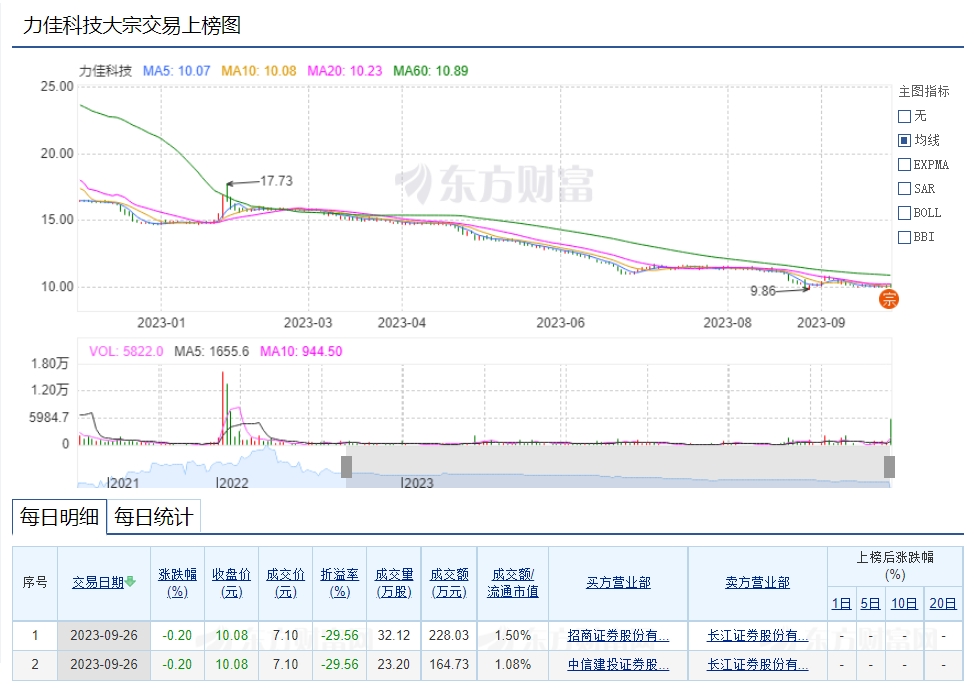This screenshot has height=697, width=977.
Task: Switch to the 每日统计 tab
Action: click(153, 517)
